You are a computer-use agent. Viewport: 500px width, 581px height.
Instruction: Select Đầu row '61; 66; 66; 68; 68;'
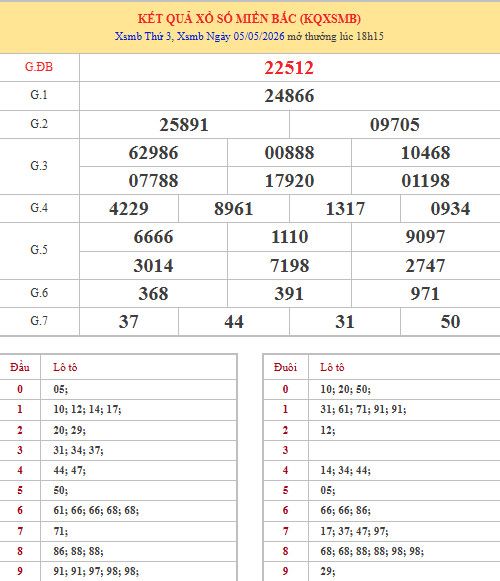pos(96,510)
